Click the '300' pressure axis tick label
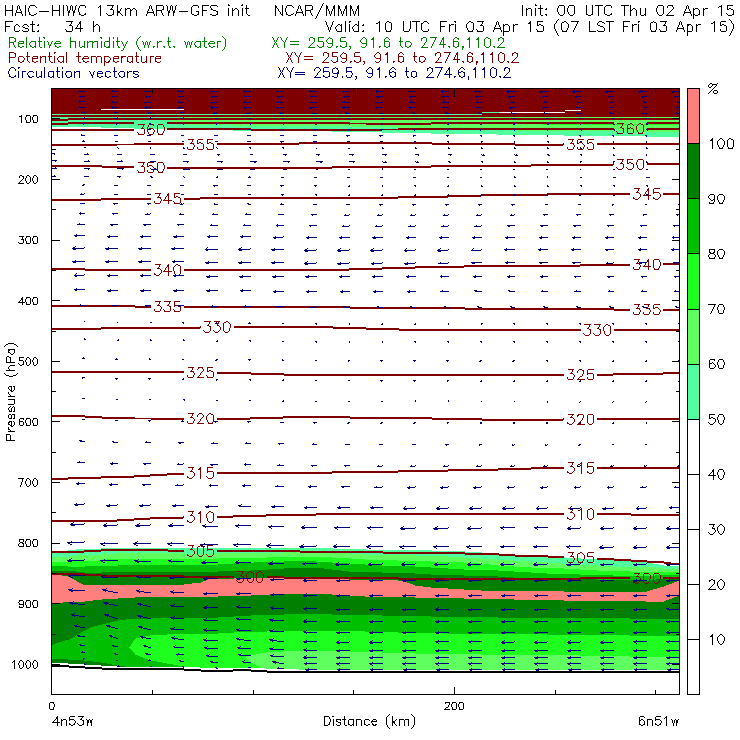 (28, 240)
